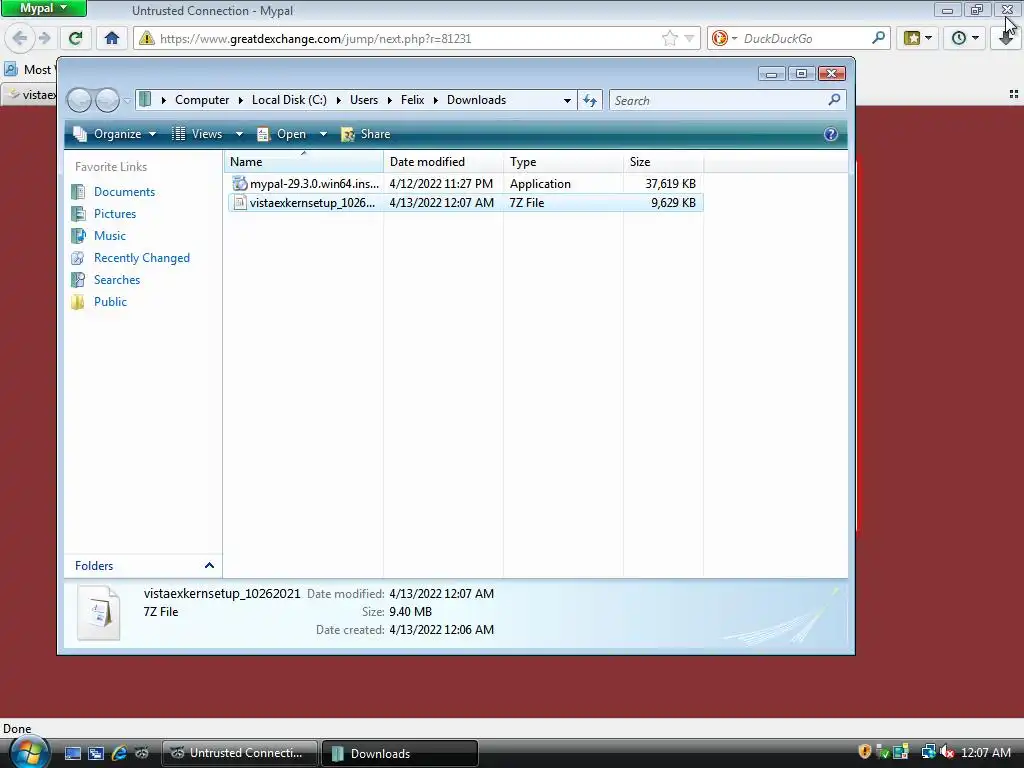Click the Felix breadcrumb segment

(x=412, y=100)
